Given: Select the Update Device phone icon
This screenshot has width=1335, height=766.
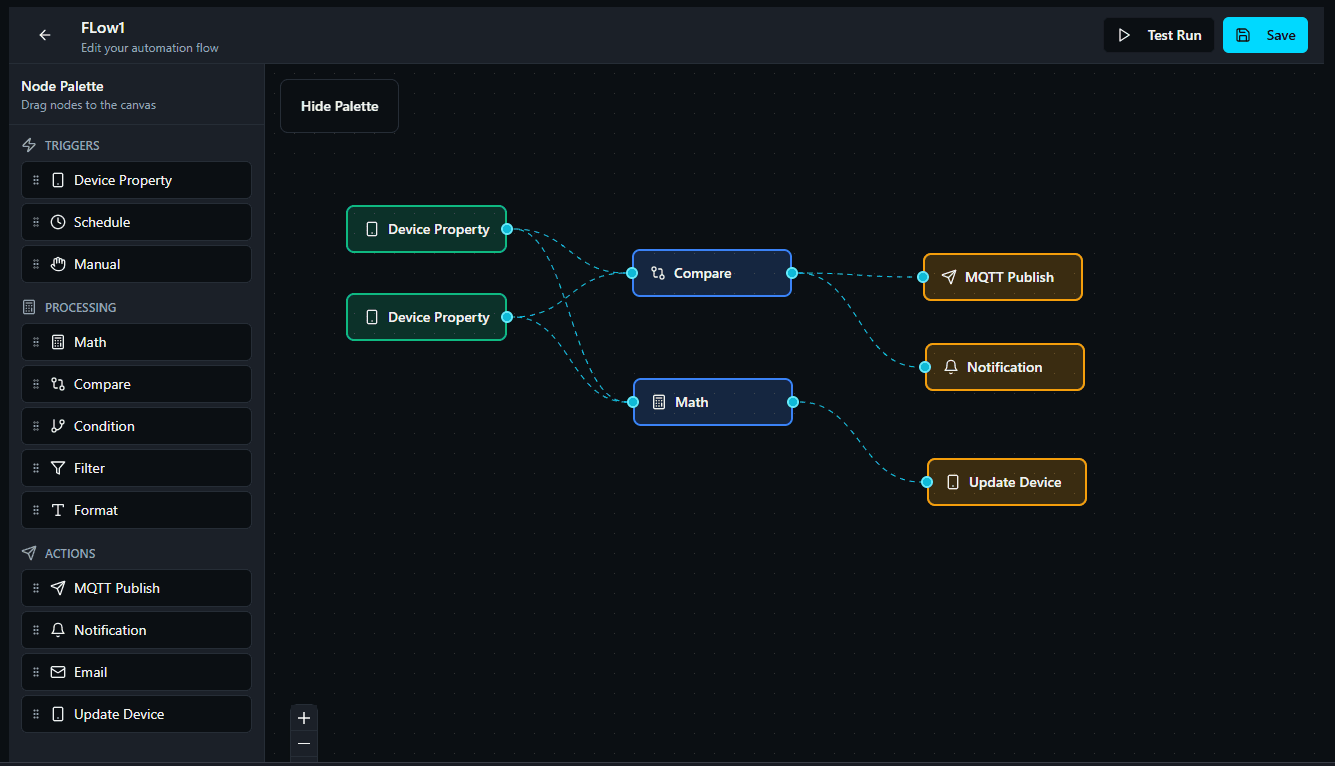Looking at the screenshot, I should point(57,713).
